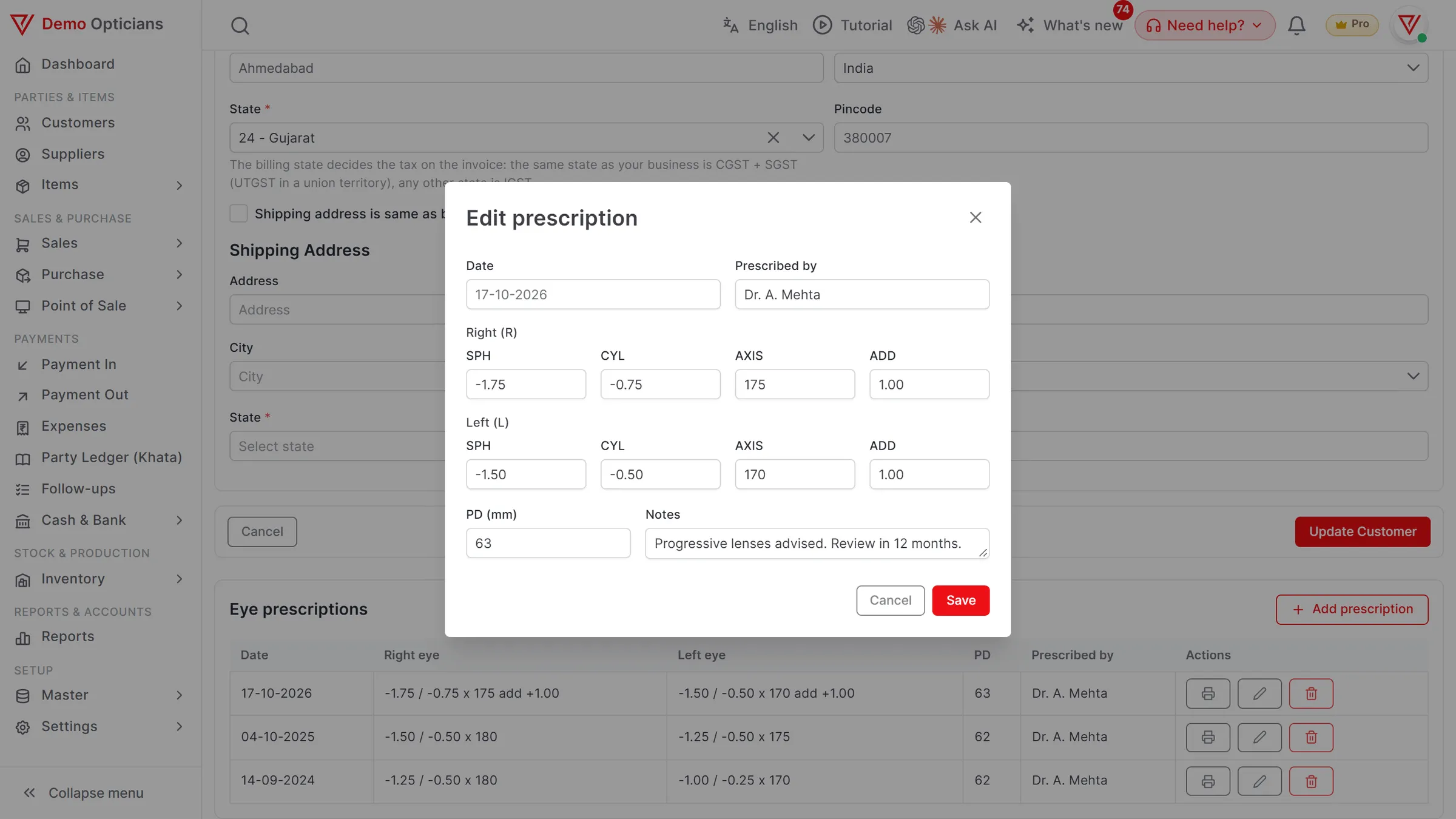Click the Notes text area

tap(817, 544)
